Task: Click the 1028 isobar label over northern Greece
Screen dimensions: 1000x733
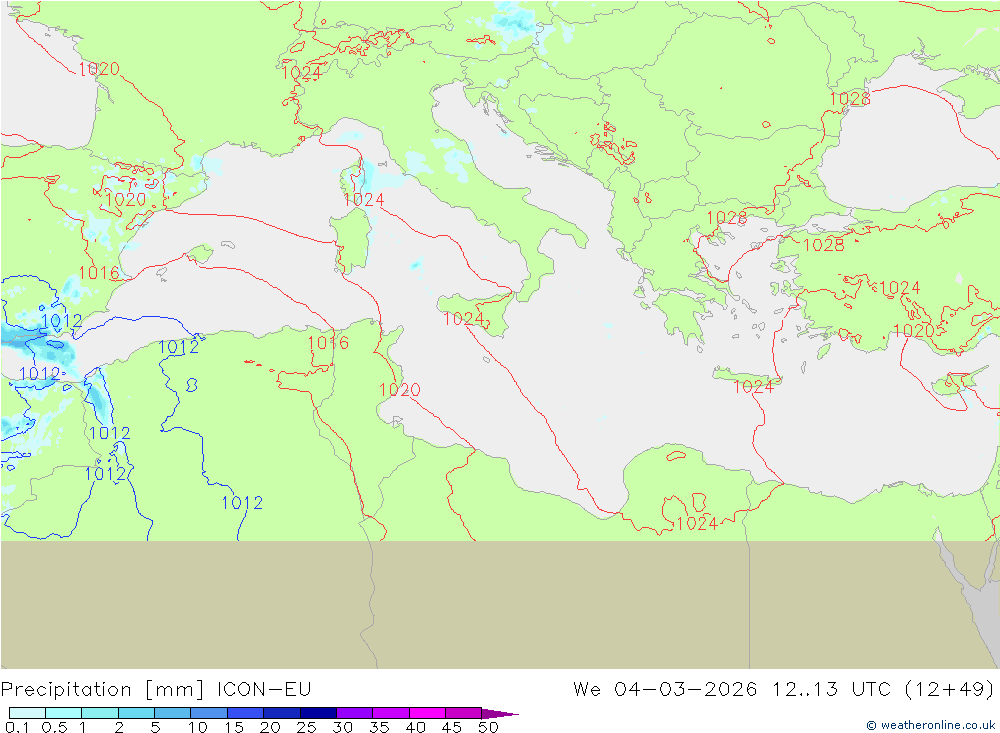Action: 726,218
